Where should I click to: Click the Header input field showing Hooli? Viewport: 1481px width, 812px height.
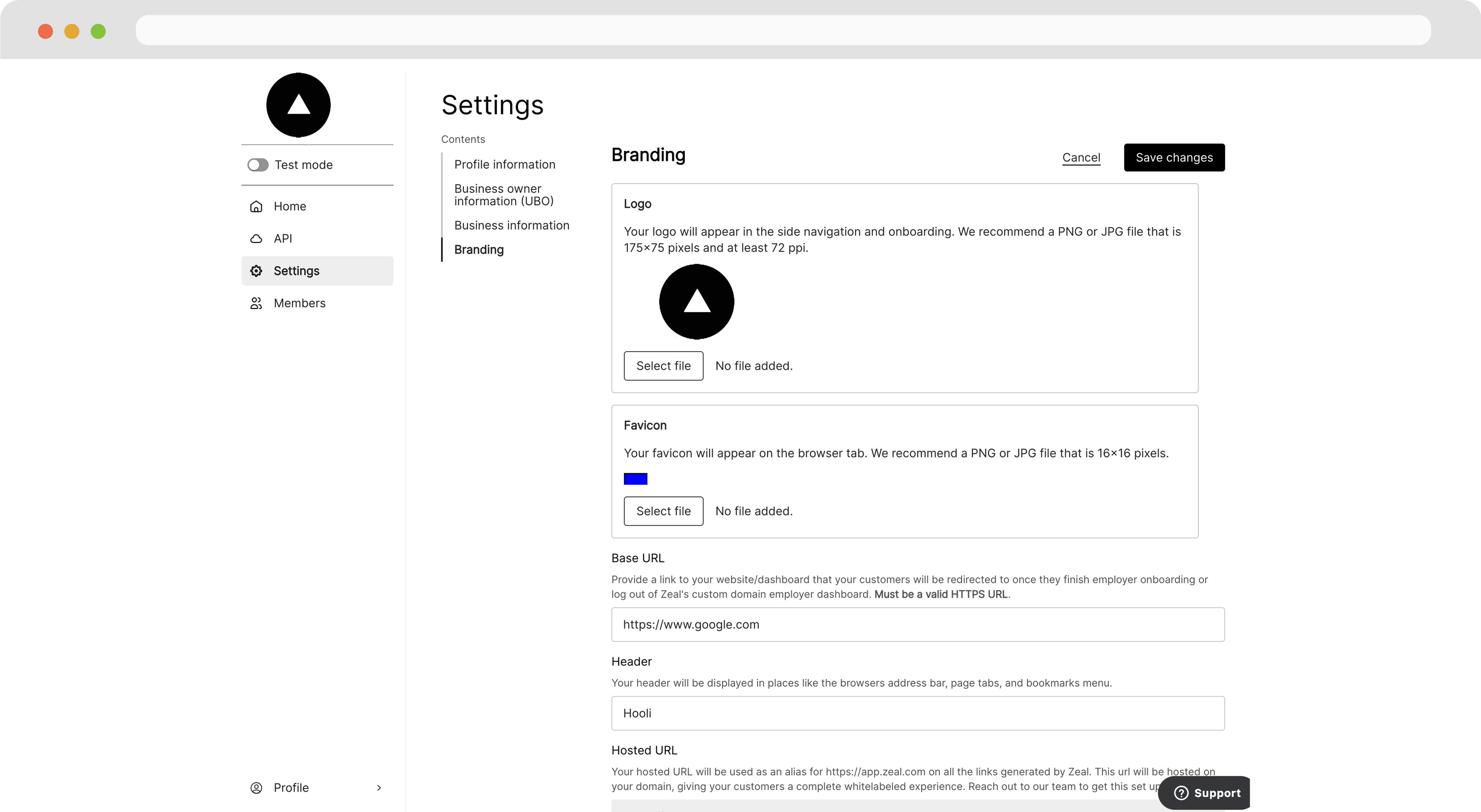918,713
